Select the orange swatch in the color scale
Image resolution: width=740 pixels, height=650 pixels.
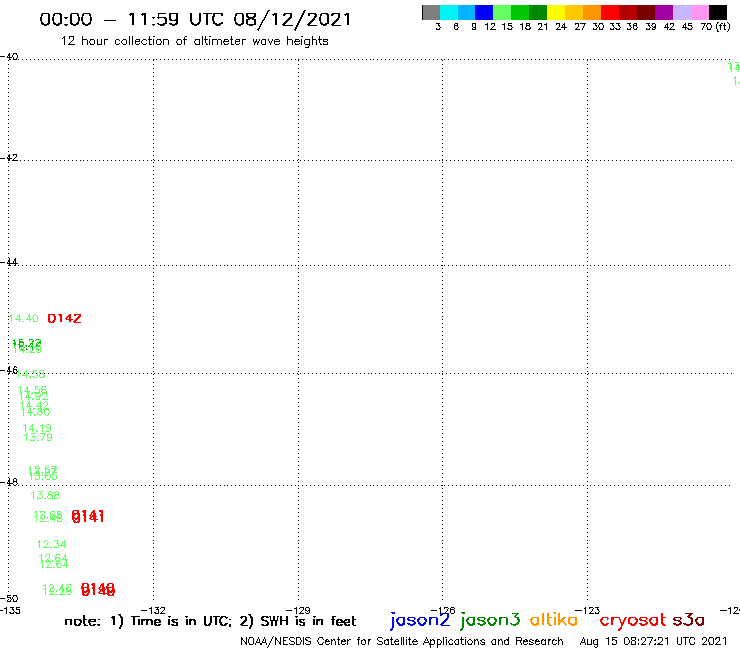(592, 12)
